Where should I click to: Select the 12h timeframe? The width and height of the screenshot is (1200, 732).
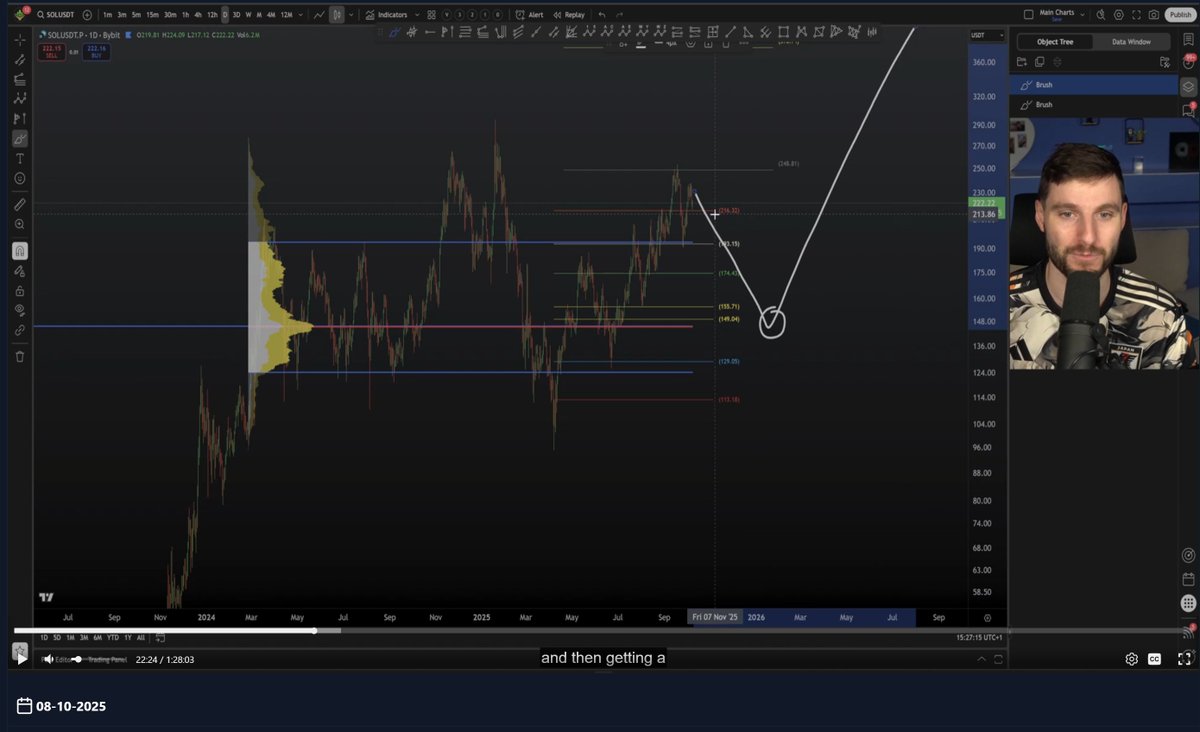212,15
